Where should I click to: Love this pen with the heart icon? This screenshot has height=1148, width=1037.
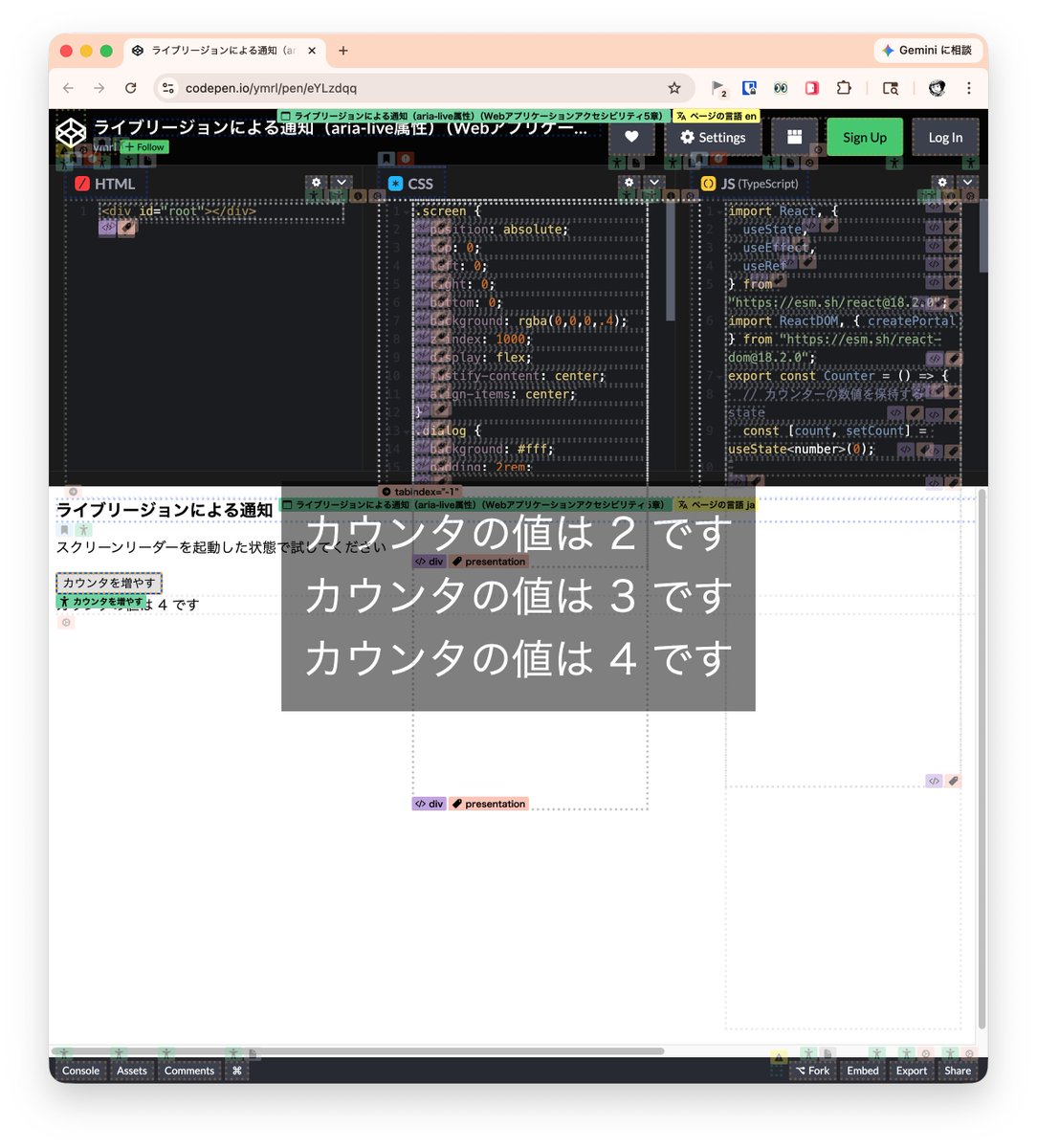click(x=631, y=137)
